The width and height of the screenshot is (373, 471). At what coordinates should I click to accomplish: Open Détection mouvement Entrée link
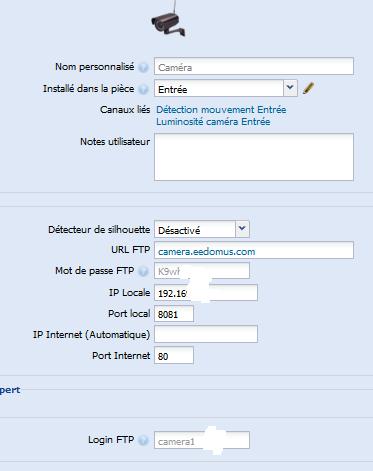221,110
